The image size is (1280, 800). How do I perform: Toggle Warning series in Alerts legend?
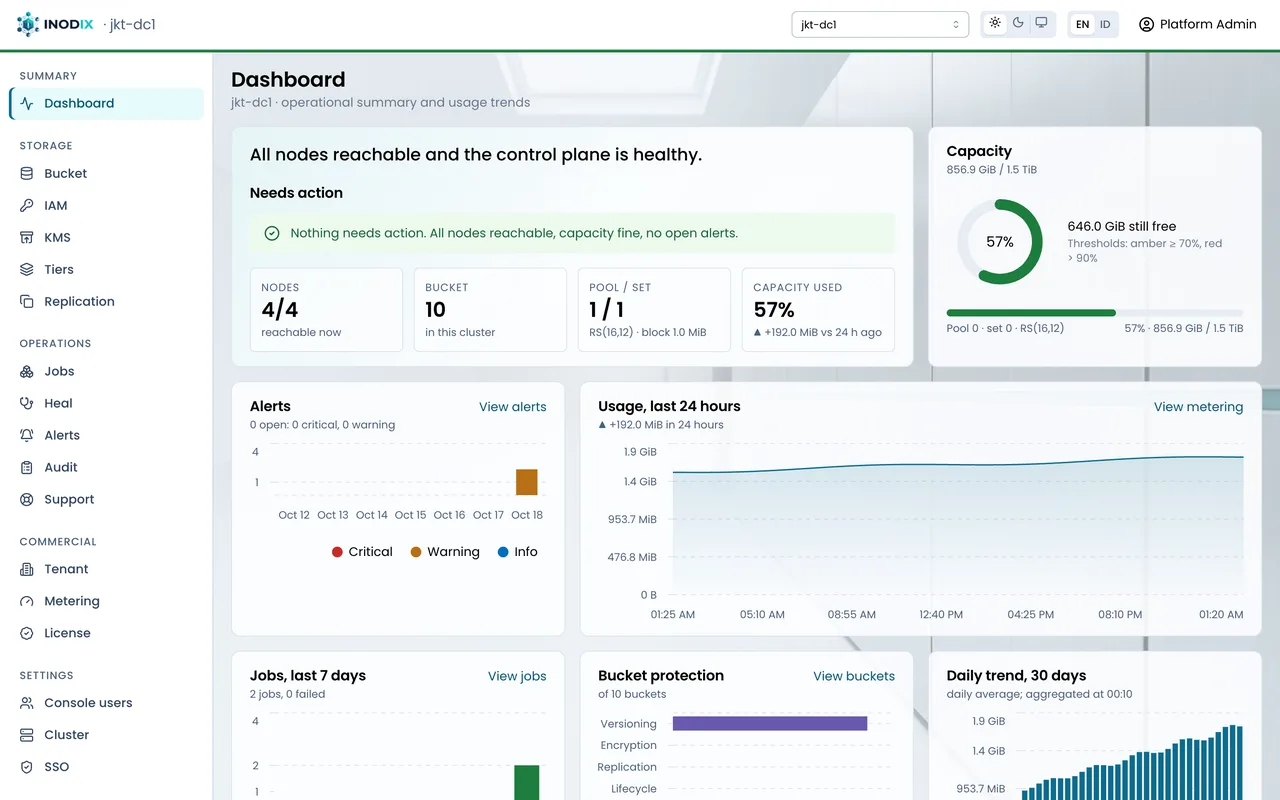pos(445,552)
